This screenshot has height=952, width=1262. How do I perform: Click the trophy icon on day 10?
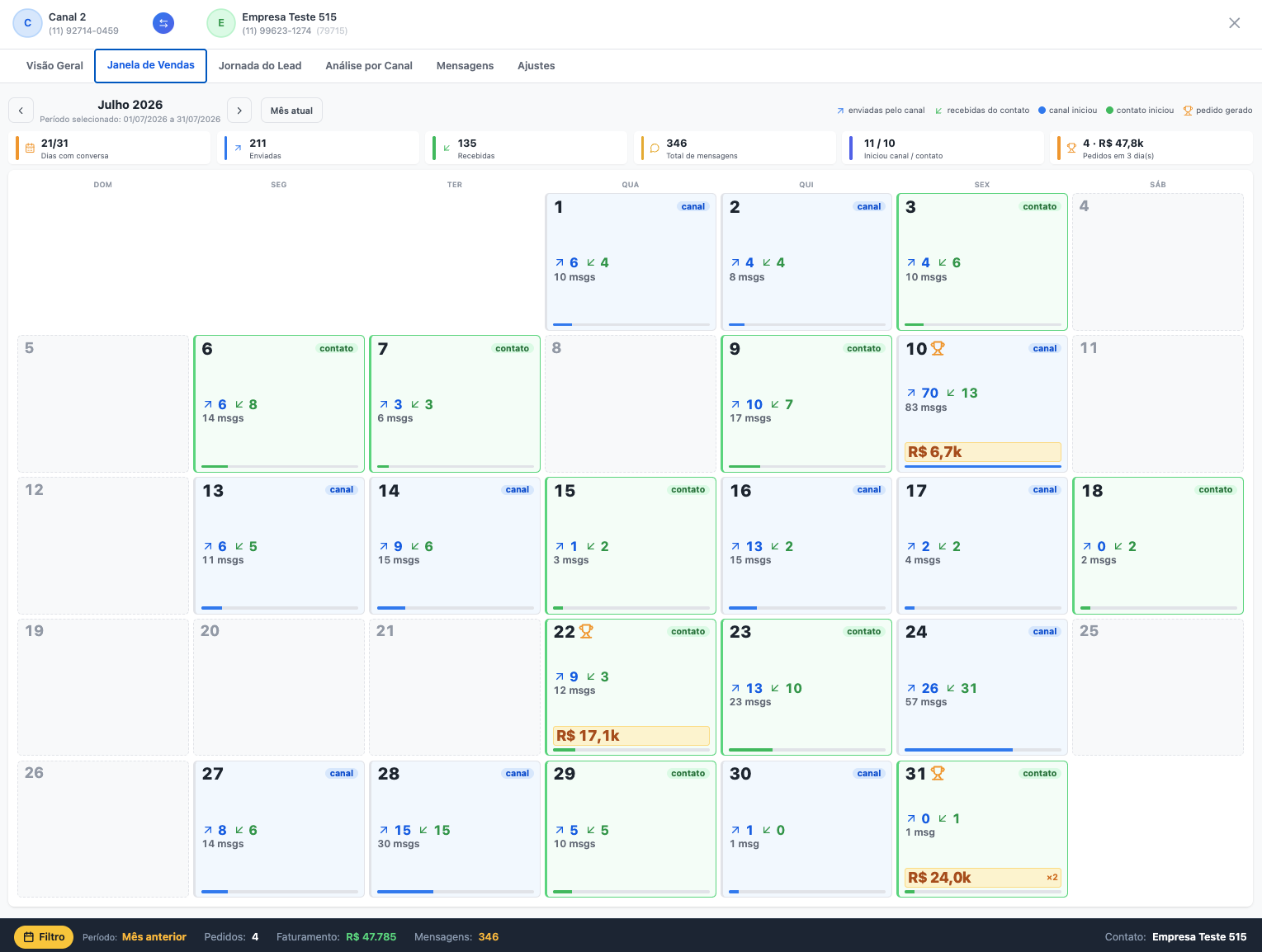click(938, 348)
